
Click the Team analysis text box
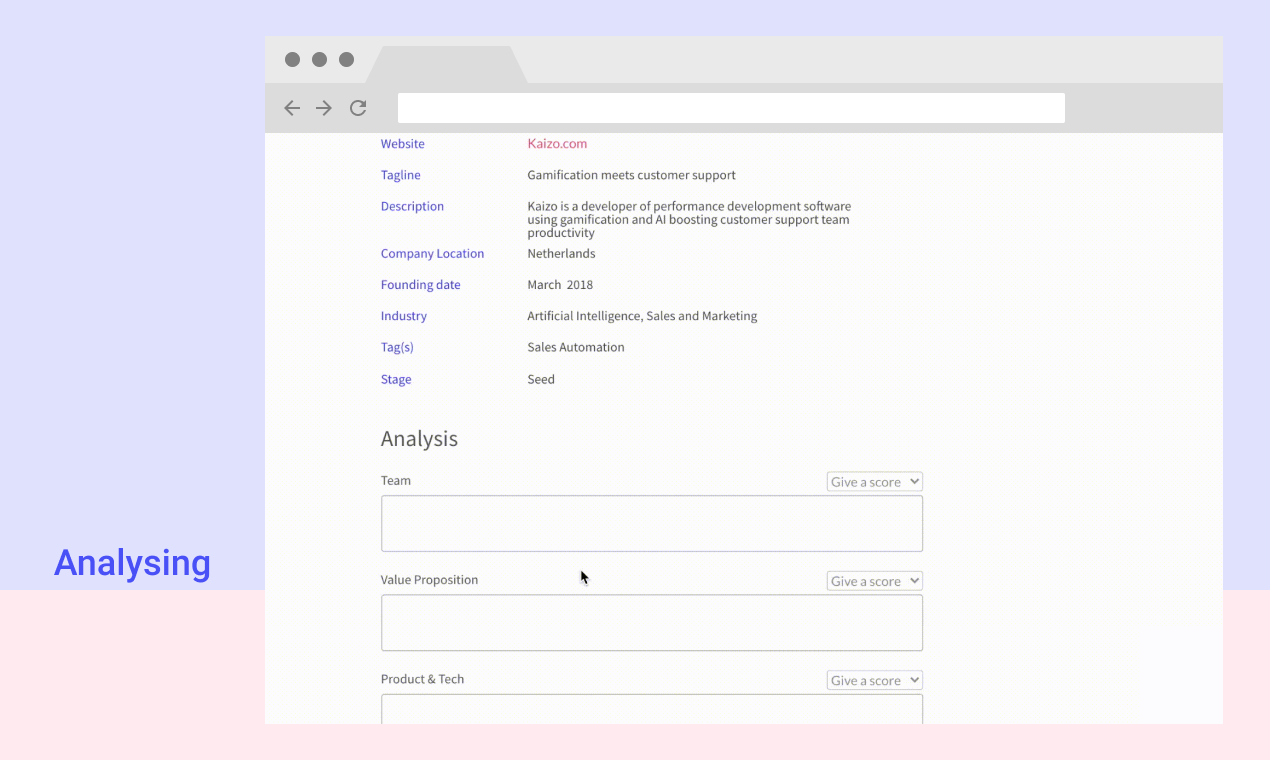pyautogui.click(x=652, y=523)
